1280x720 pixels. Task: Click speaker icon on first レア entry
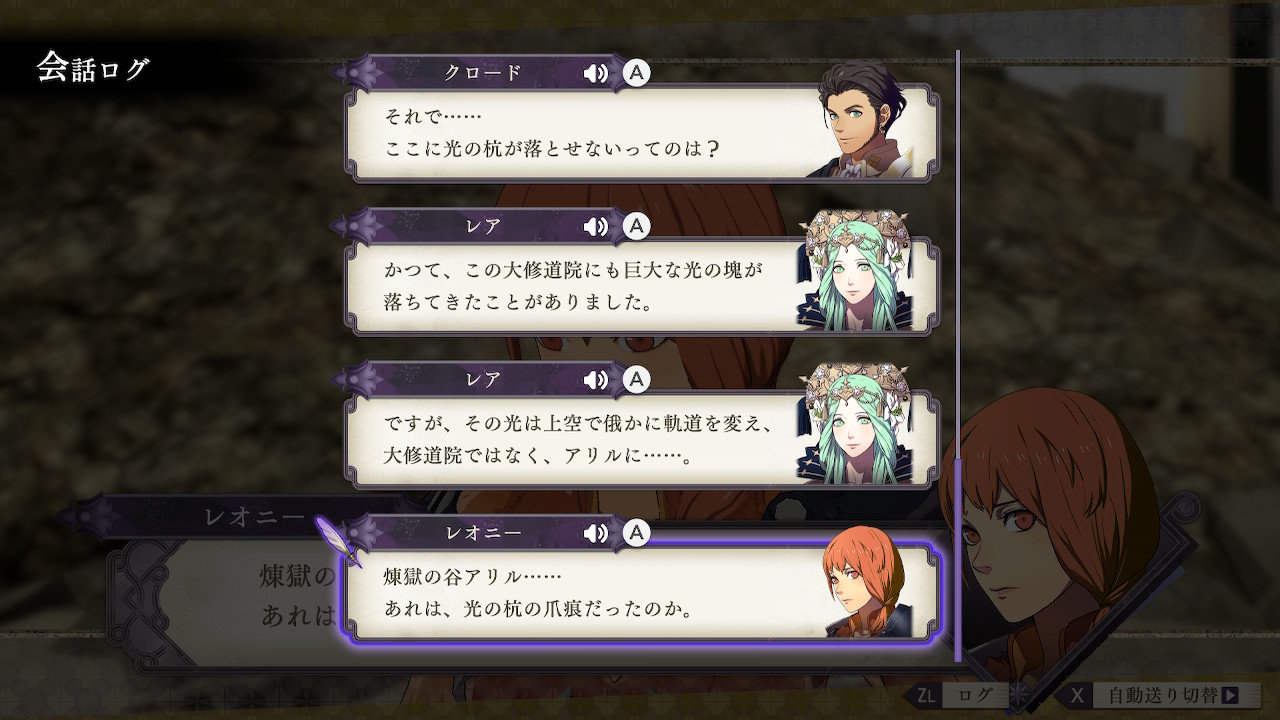coord(596,227)
